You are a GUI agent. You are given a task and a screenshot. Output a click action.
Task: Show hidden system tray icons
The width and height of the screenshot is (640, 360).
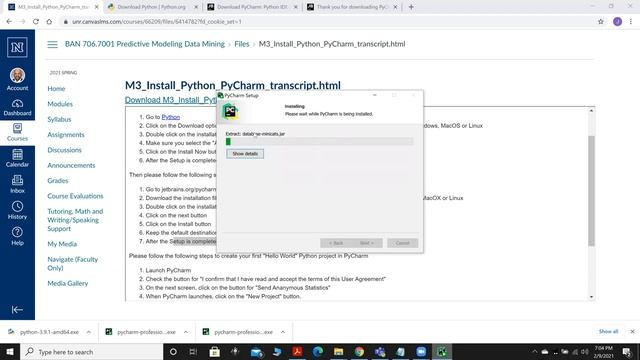pyautogui.click(x=534, y=351)
